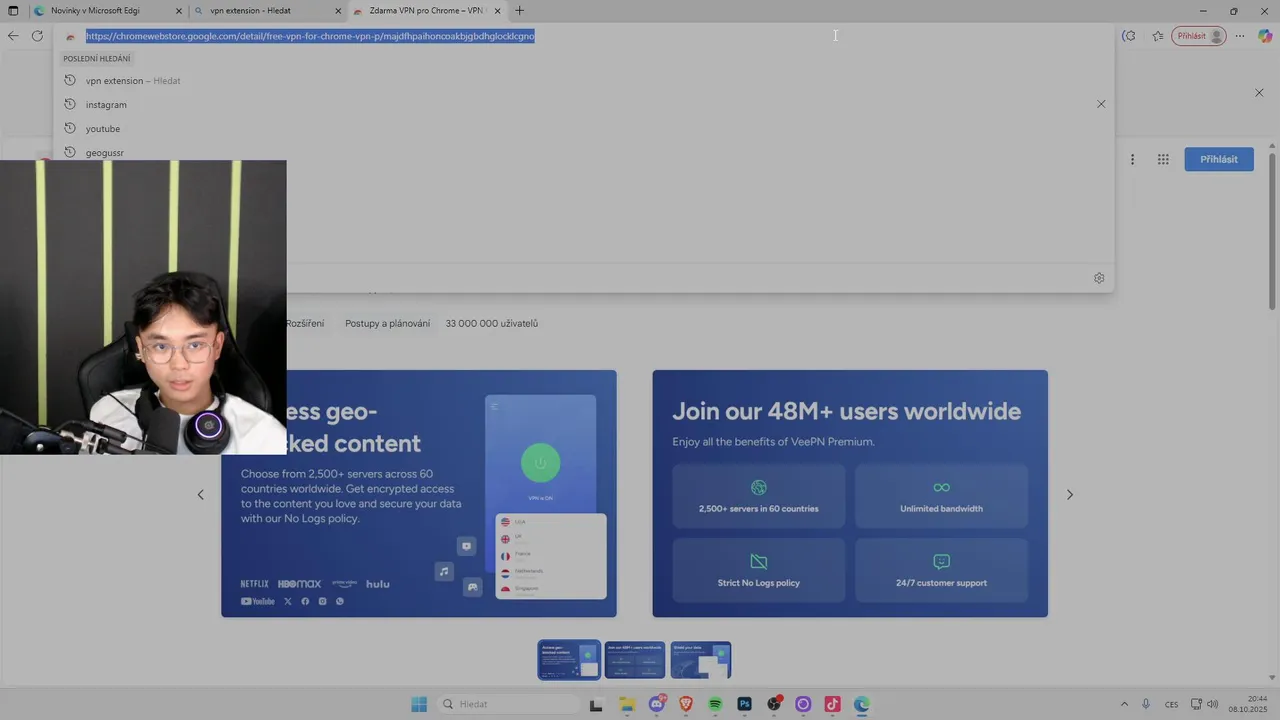Image resolution: width=1280 pixels, height=720 pixels.
Task: Open Edge 'Settings and more' menu
Action: 1240,36
